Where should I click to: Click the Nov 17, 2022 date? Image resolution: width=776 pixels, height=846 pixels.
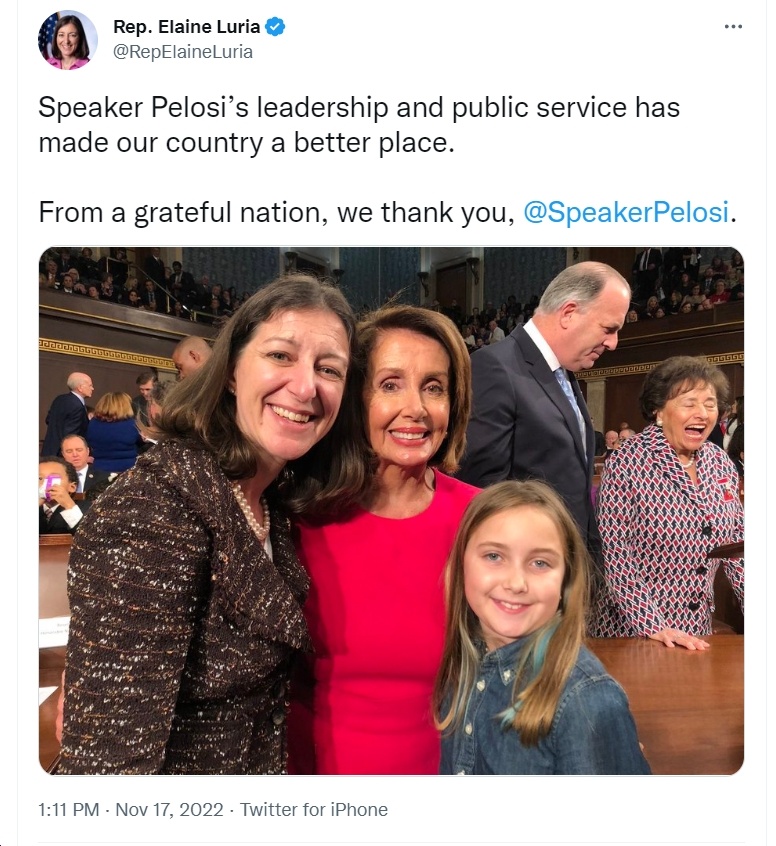coord(169,809)
